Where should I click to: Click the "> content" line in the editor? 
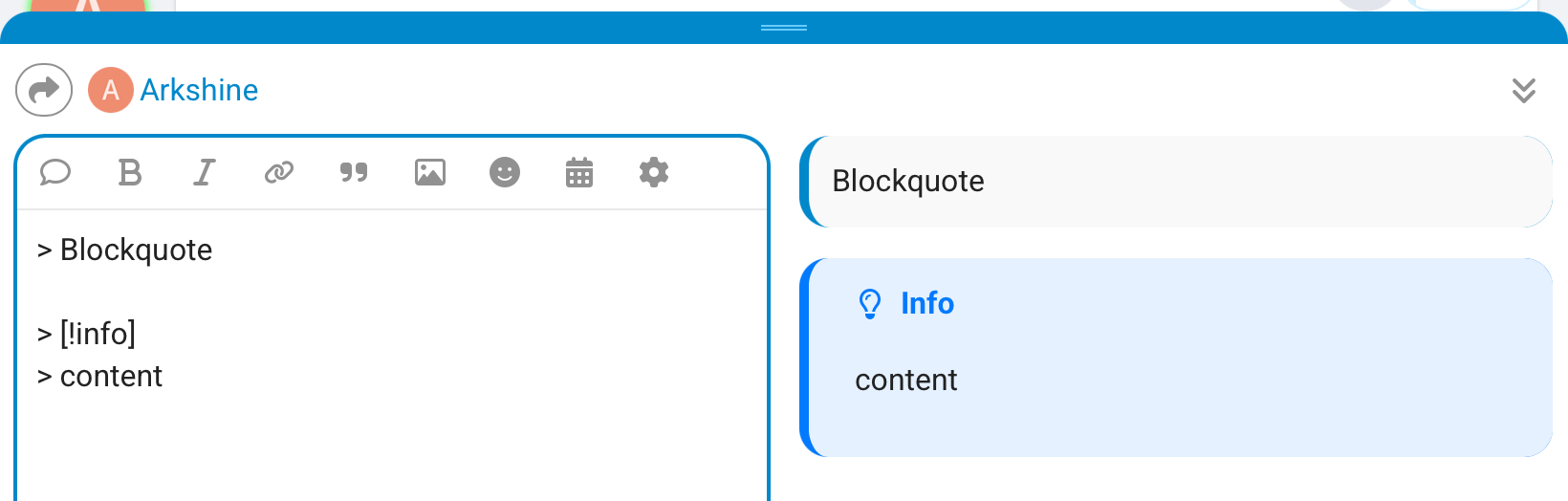(111, 377)
